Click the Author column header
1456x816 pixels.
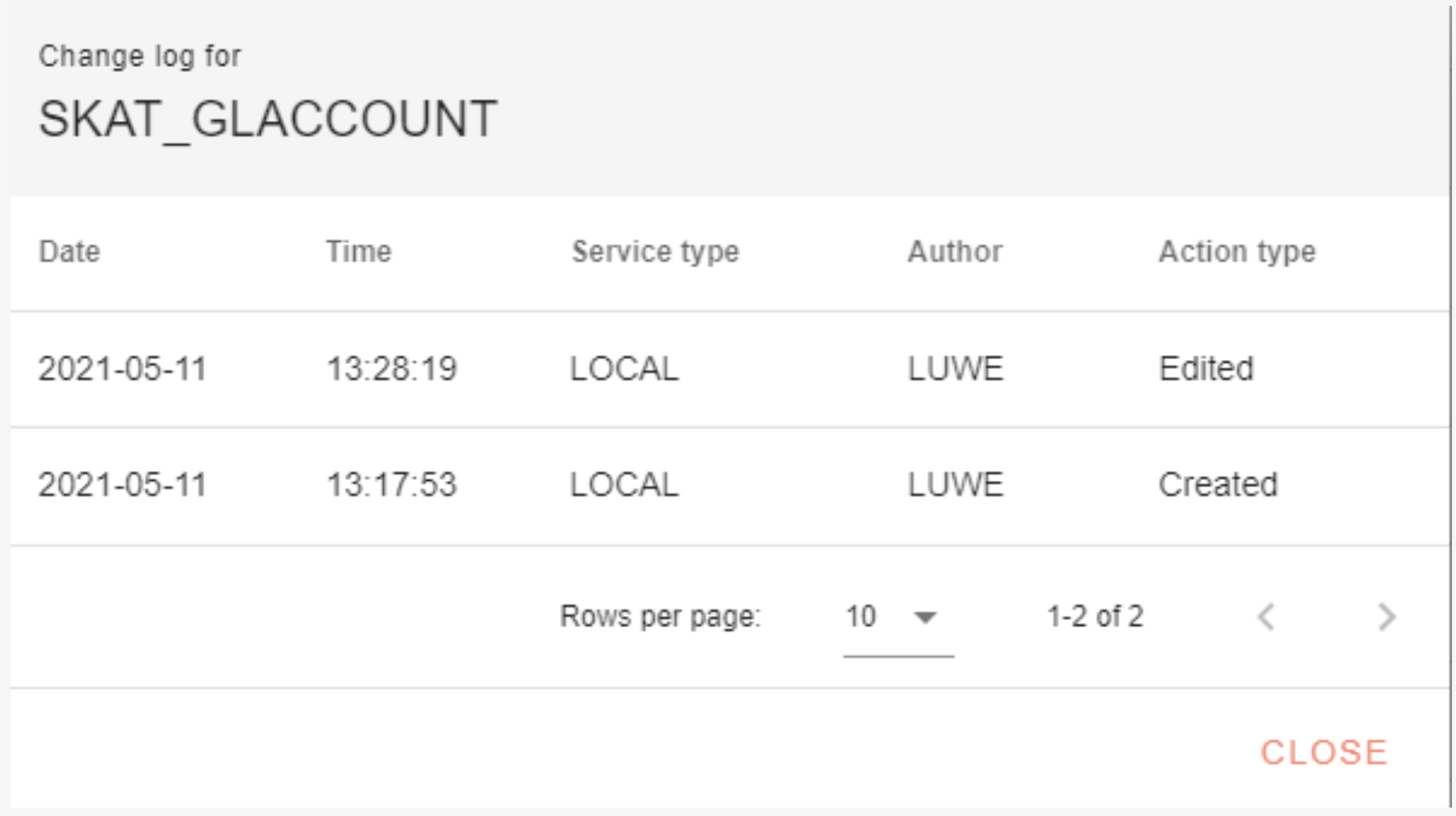pyautogui.click(x=955, y=252)
